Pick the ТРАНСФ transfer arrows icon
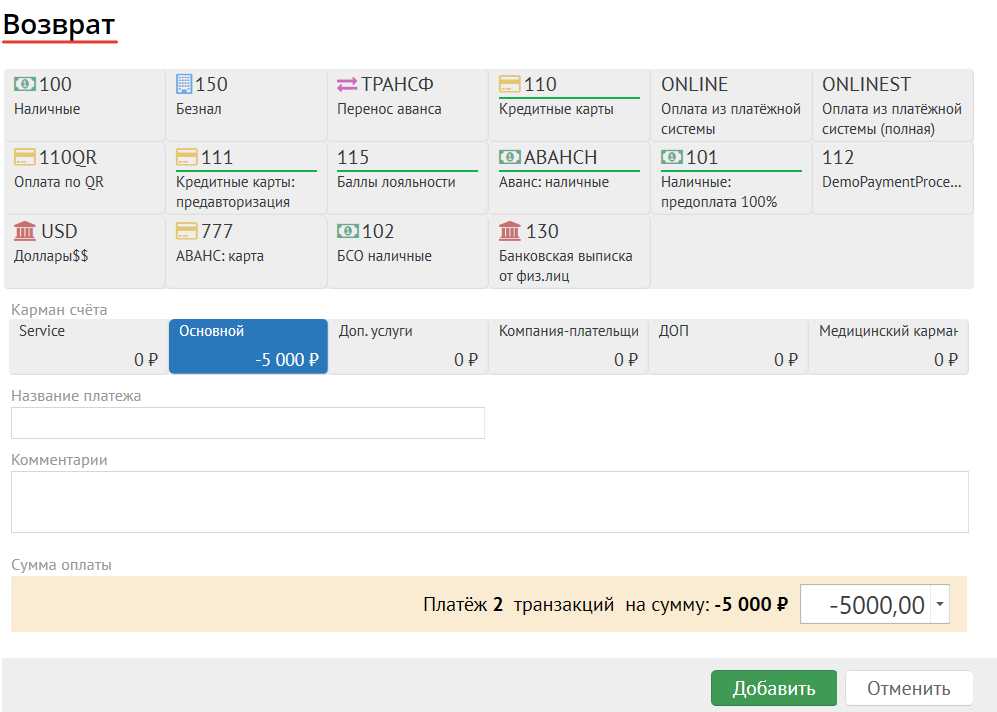Viewport: 997px width, 712px height. click(x=347, y=85)
